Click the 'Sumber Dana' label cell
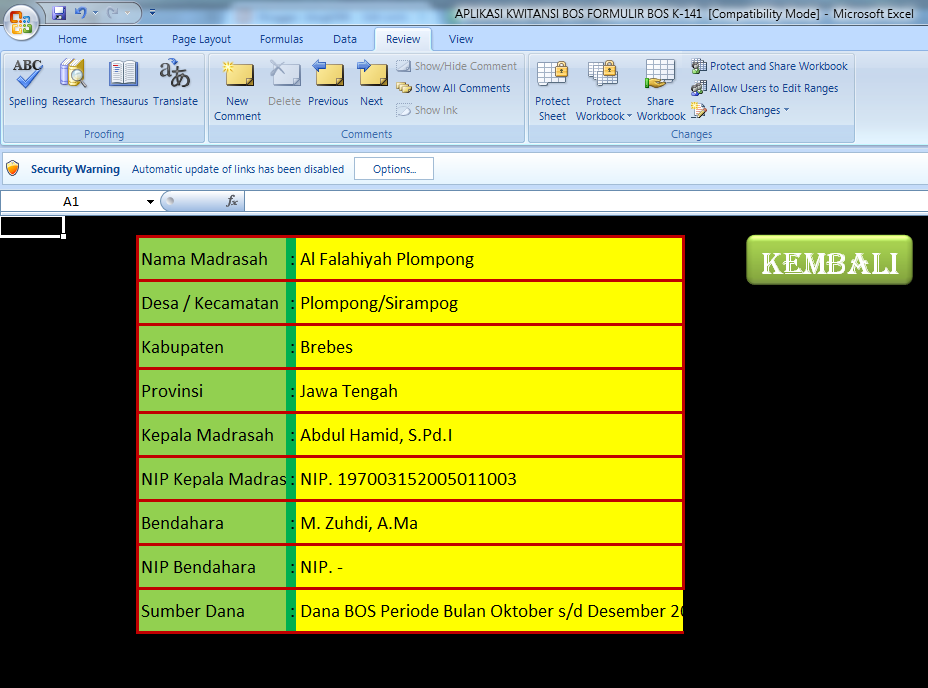The height and width of the screenshot is (688, 928). [213, 611]
